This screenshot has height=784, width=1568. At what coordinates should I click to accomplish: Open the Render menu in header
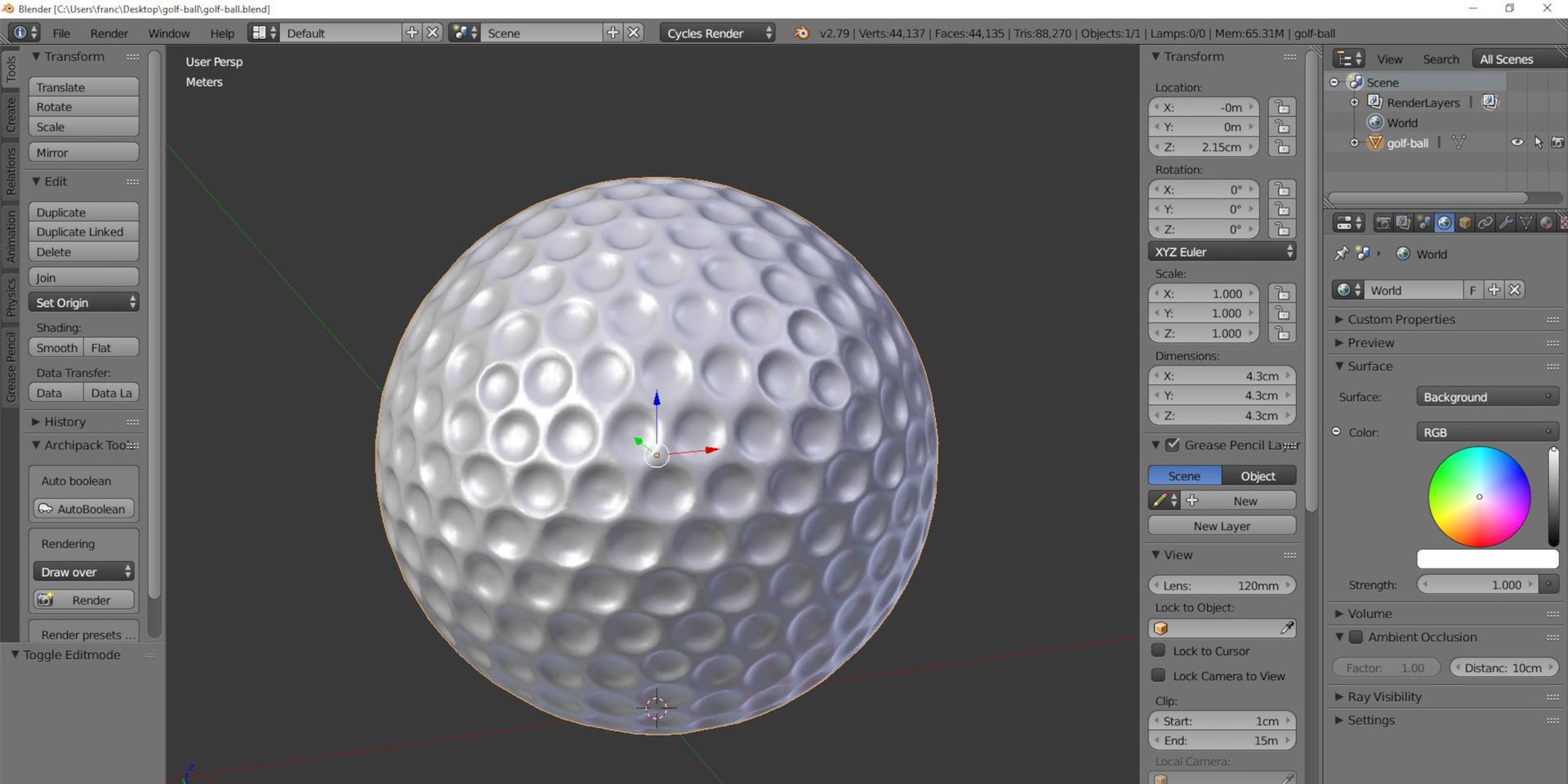109,33
